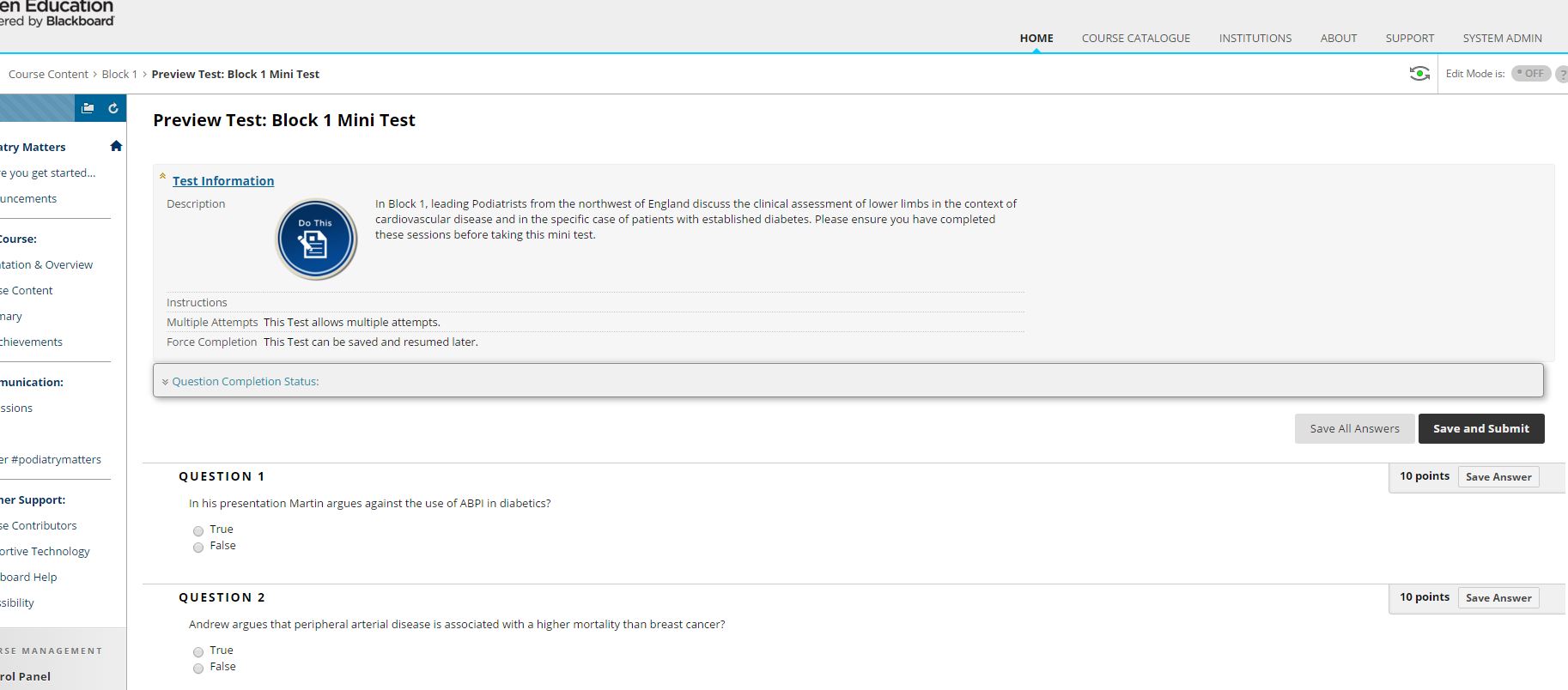Open the Course Catalogue tab
The width and height of the screenshot is (1568, 690).
point(1135,38)
